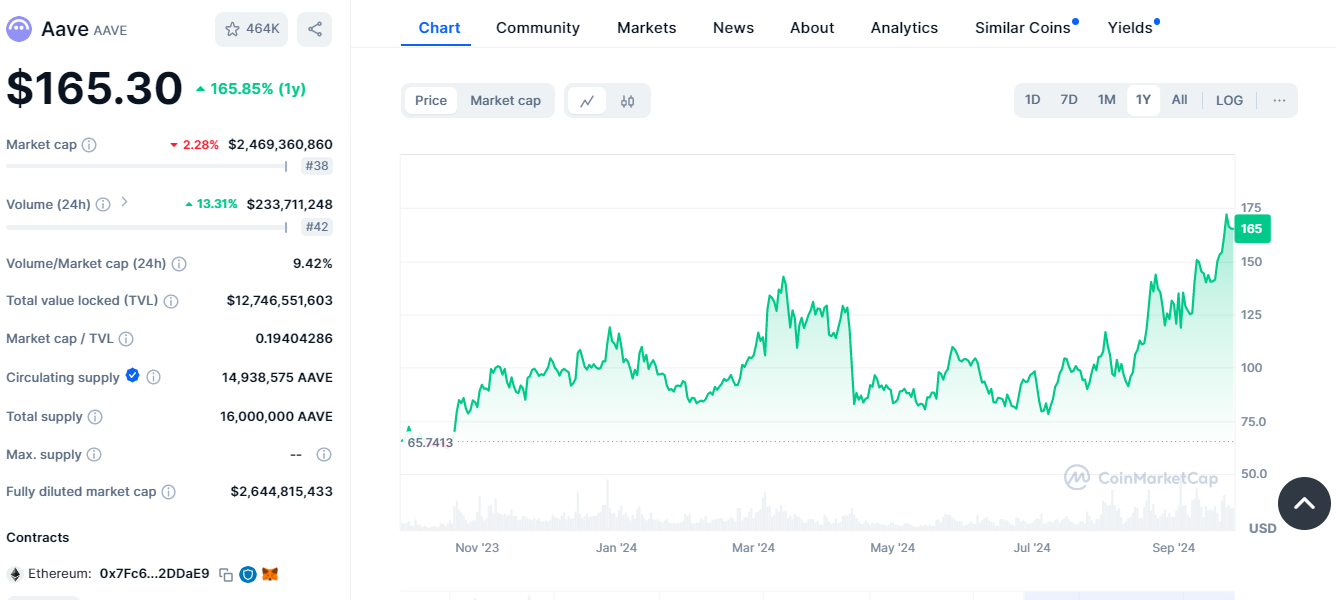
Task: Open the Volume (24h) info icon
Action: (104, 205)
